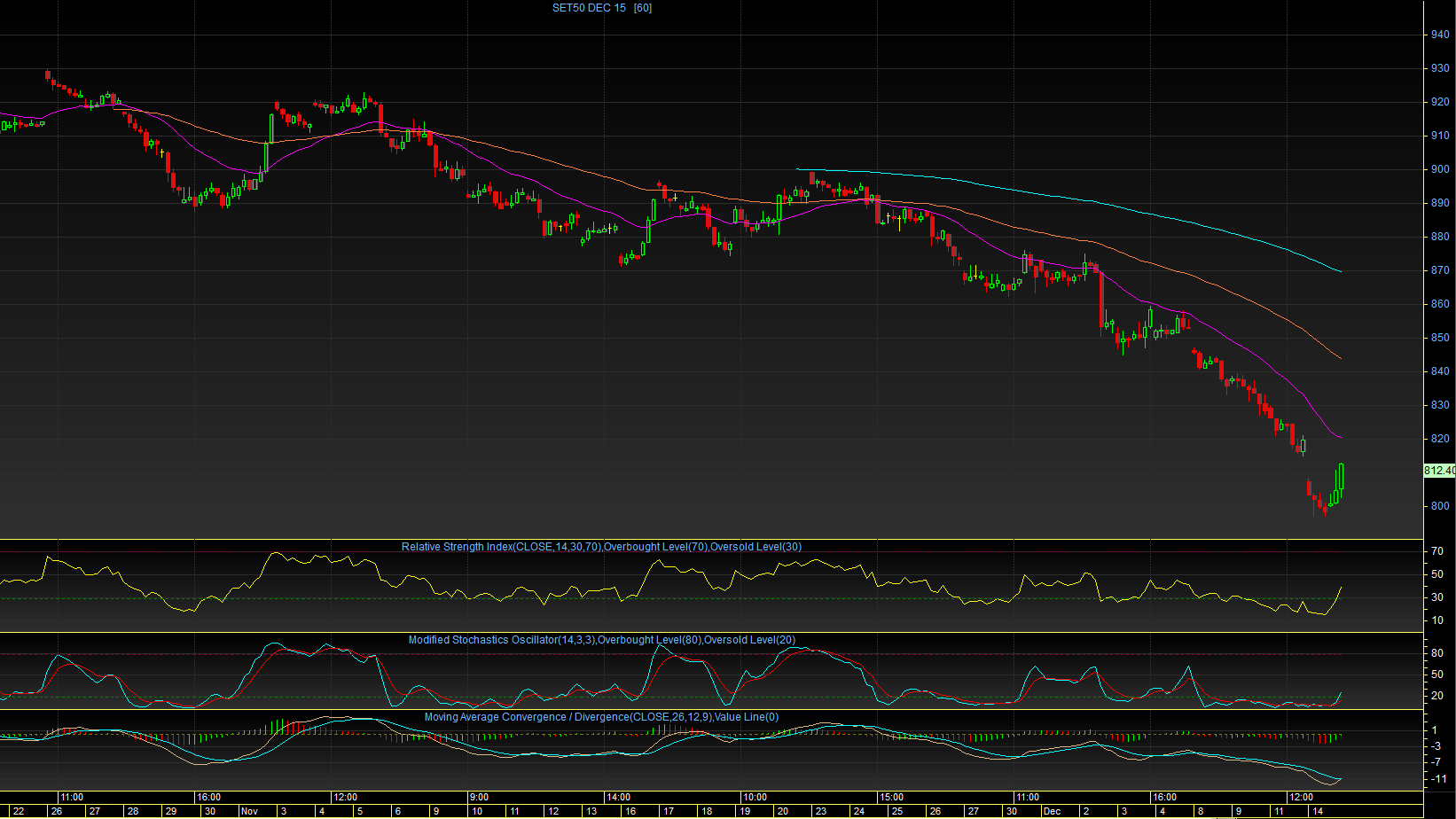The width and height of the screenshot is (1456, 819).
Task: Click the MACD scale value -11
Action: (x=1437, y=779)
